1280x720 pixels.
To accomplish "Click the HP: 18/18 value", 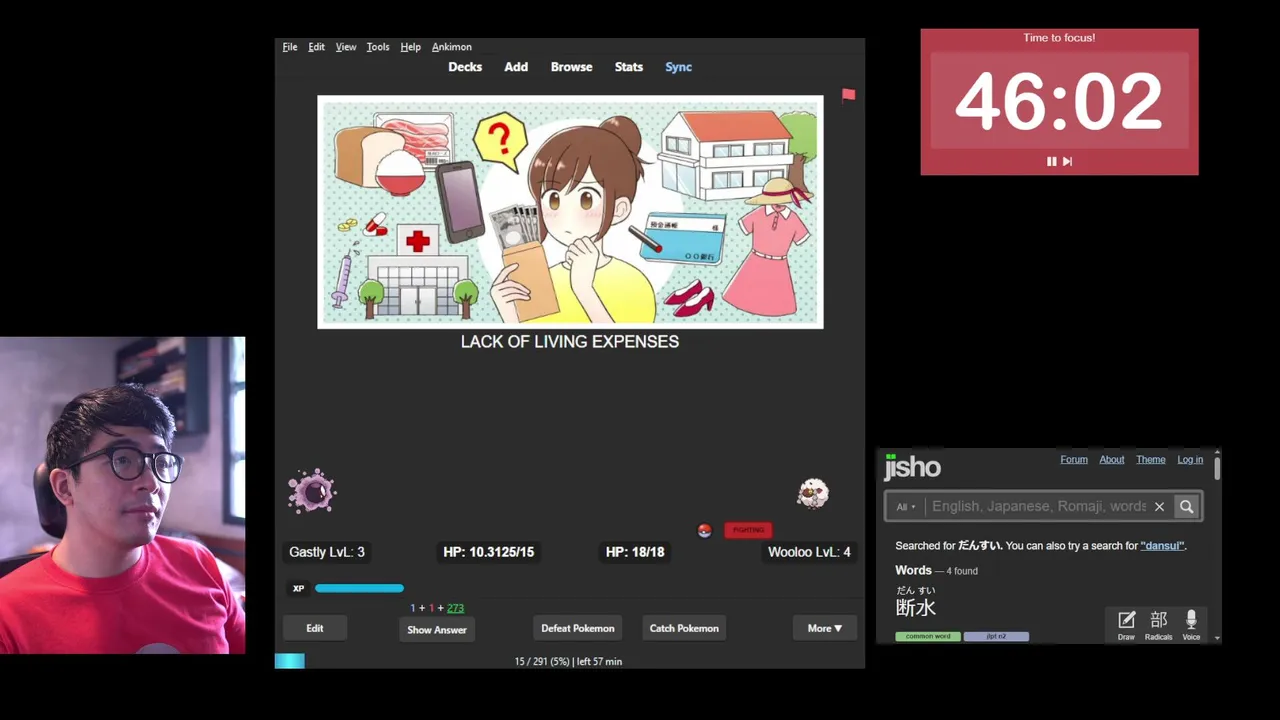I will pos(635,552).
